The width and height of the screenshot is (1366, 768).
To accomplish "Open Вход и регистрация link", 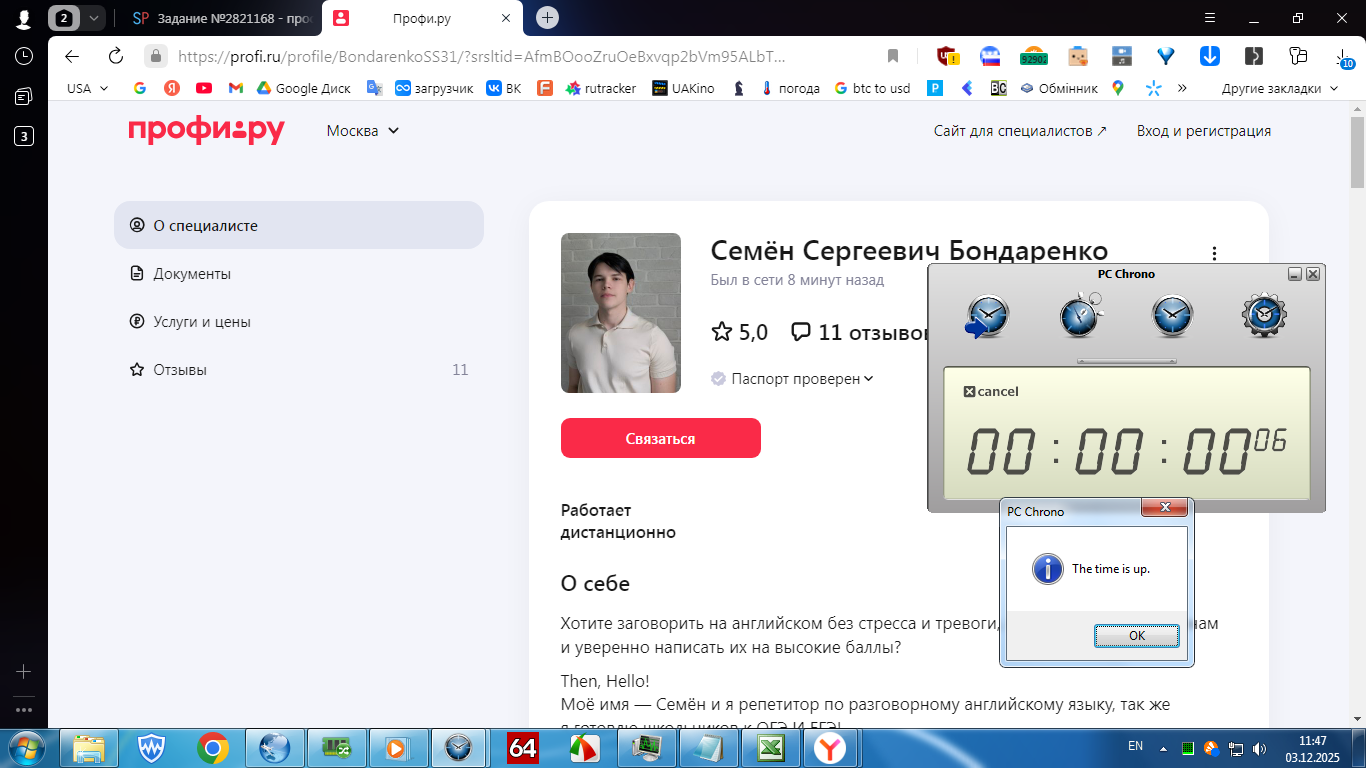I will click(x=1204, y=131).
